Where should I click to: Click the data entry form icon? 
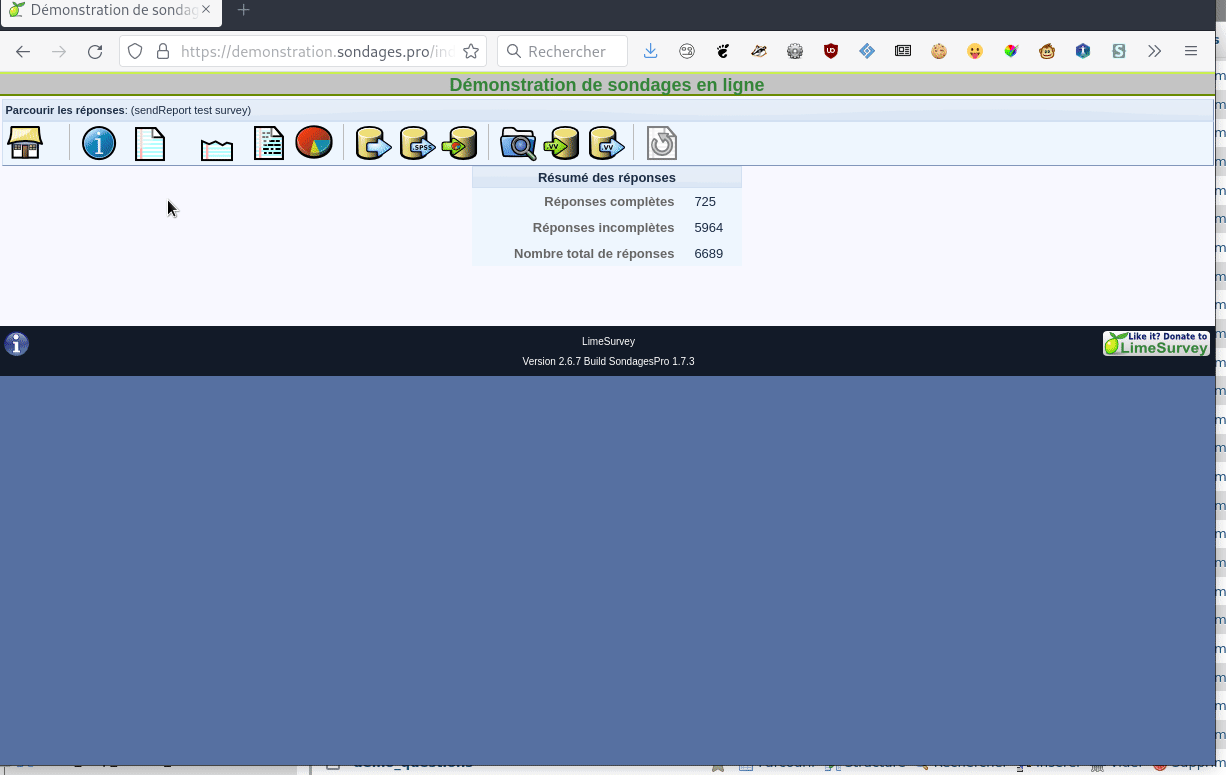pyautogui.click(x=269, y=144)
